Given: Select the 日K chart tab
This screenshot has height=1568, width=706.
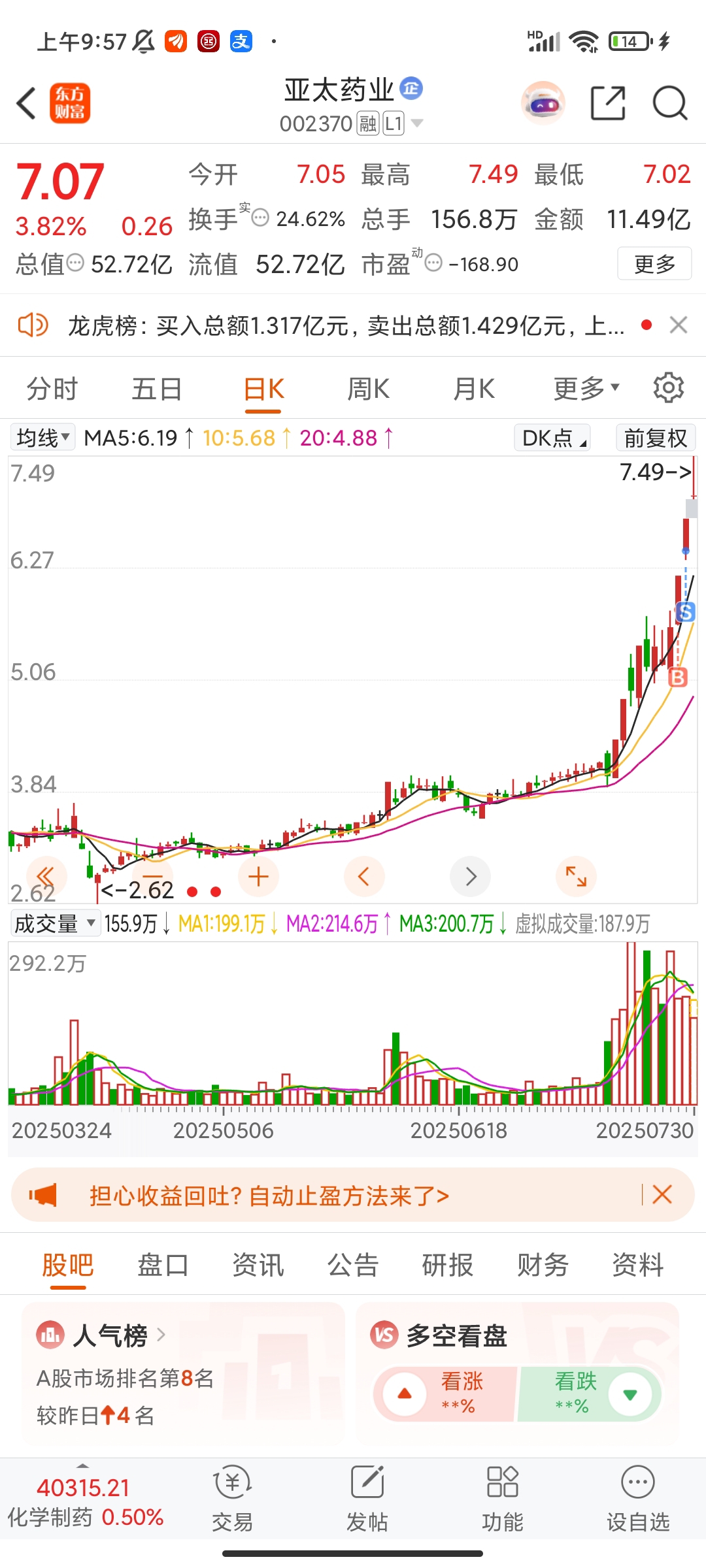Looking at the screenshot, I should click(263, 390).
